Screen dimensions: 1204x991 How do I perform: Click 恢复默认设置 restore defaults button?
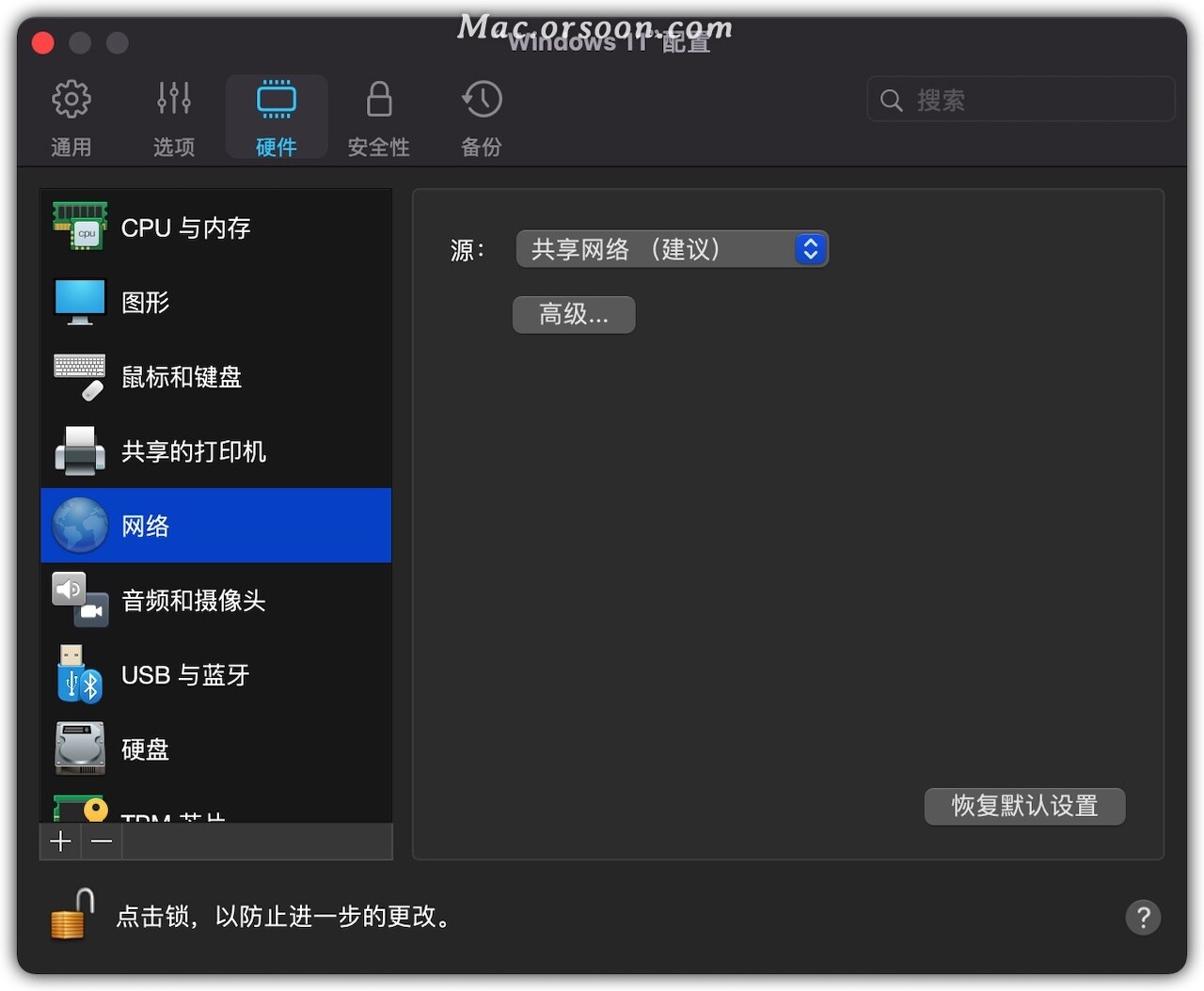[1024, 806]
